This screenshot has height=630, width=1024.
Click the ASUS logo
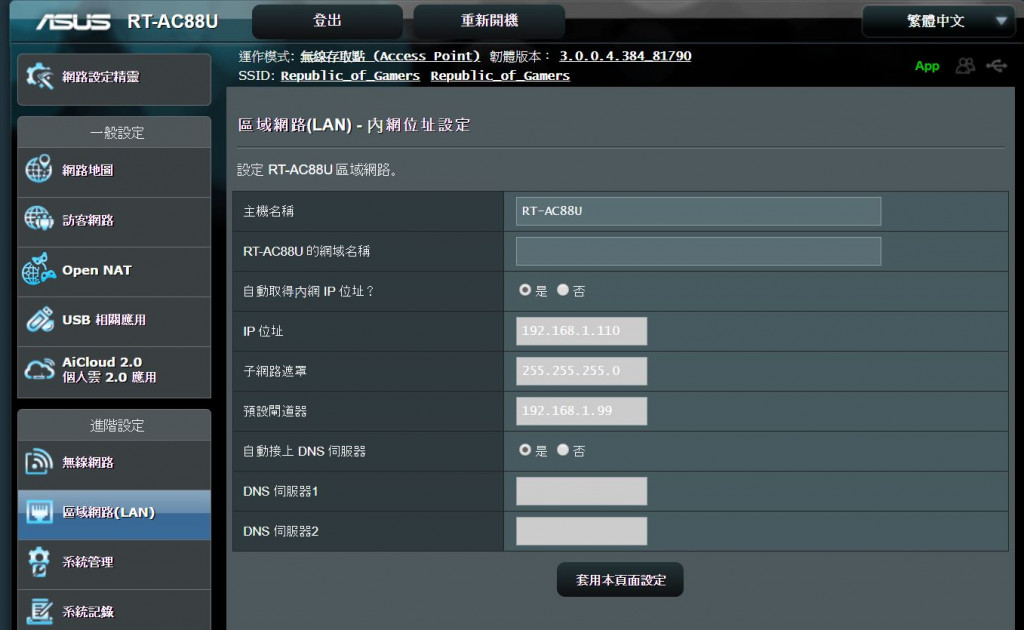(x=73, y=22)
